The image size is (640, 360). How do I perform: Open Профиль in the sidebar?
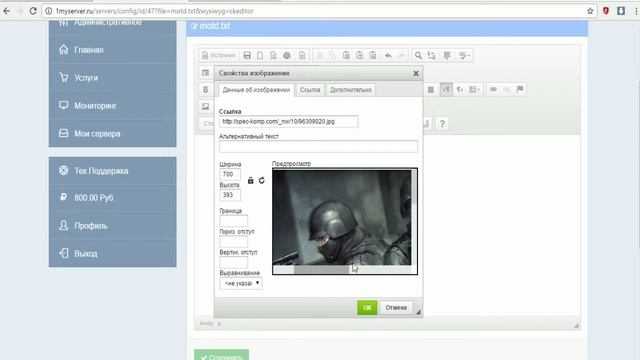tap(113, 226)
